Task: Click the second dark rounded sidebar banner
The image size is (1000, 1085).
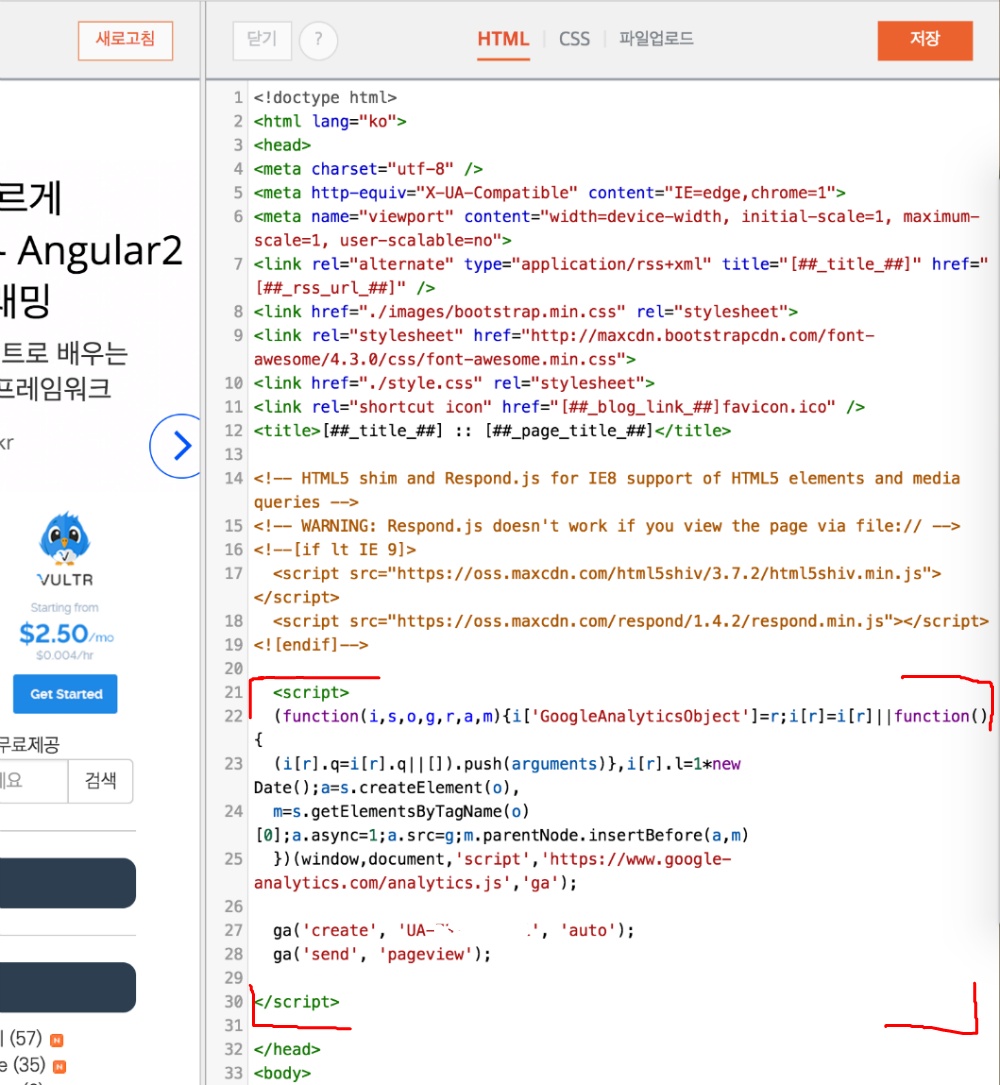Action: 67,987
